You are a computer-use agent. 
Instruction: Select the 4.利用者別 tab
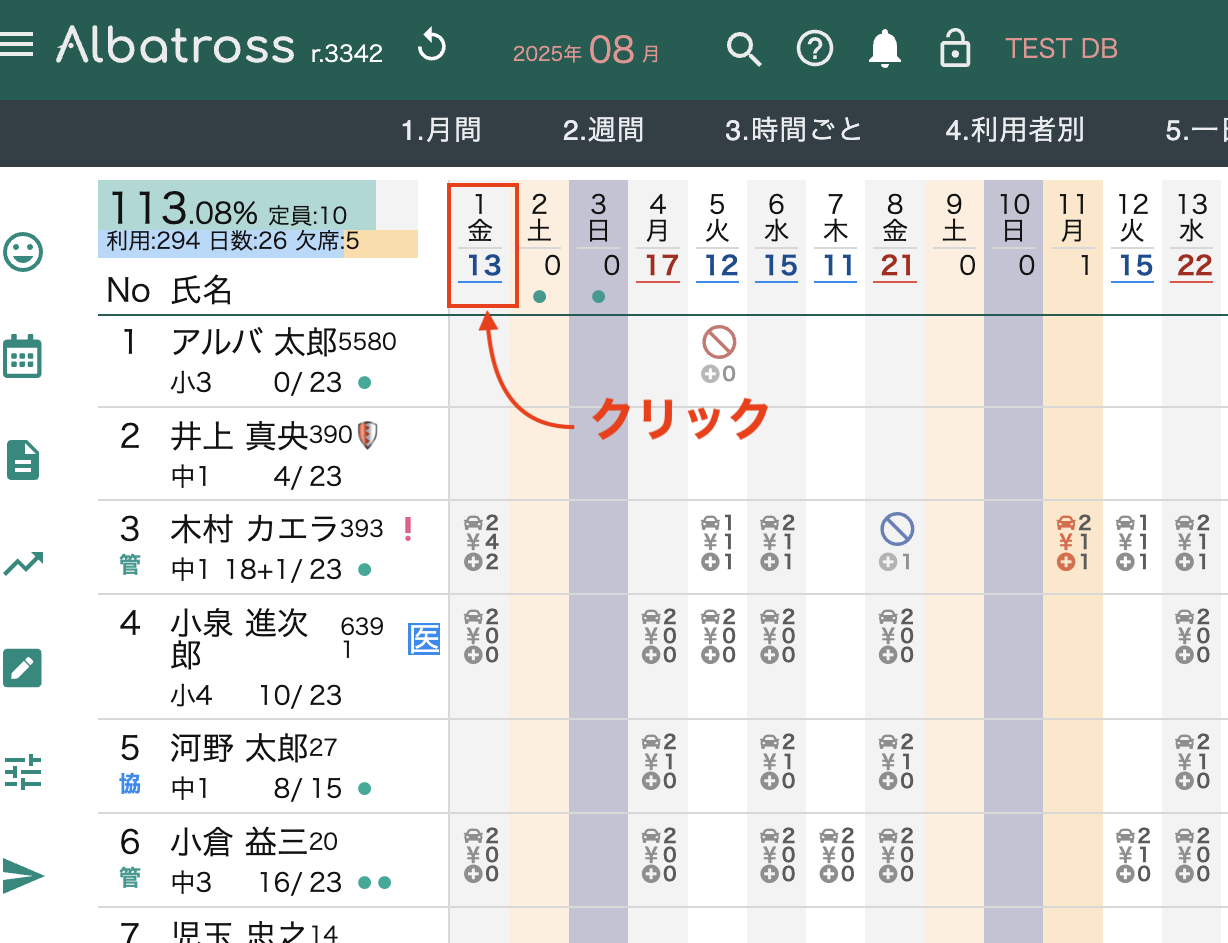point(1014,130)
